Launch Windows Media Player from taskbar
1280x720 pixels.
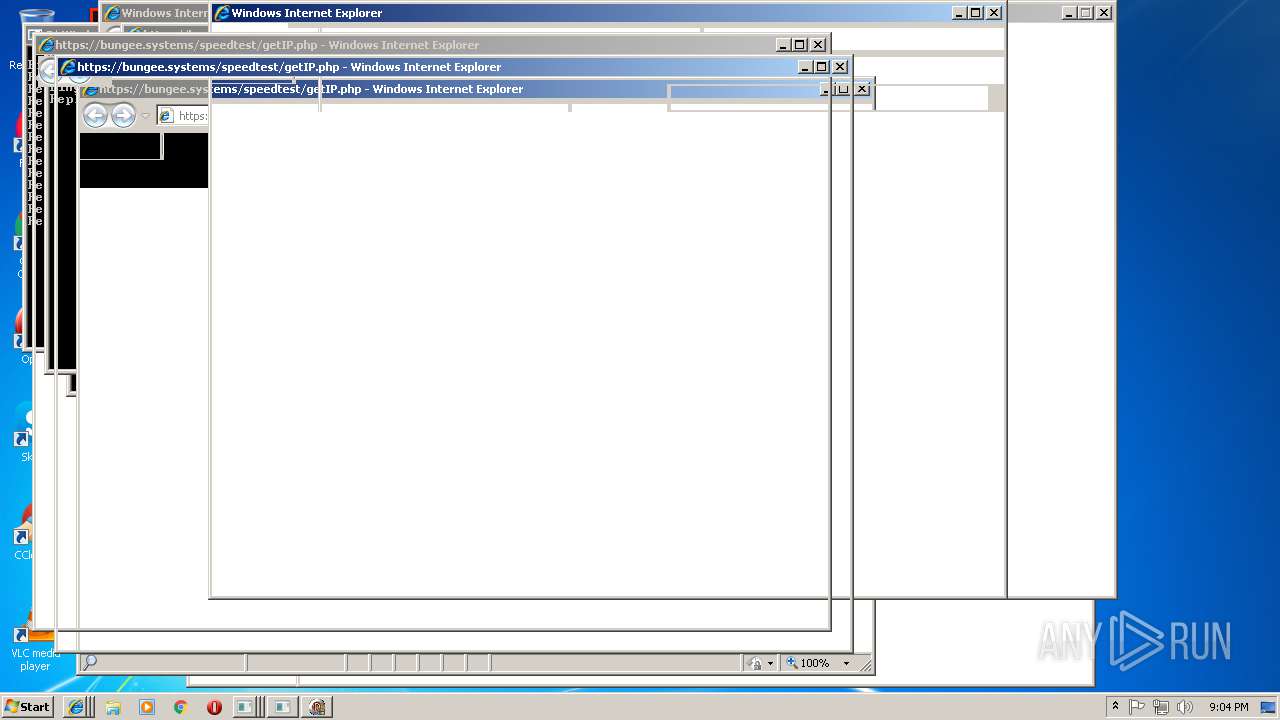(x=147, y=707)
